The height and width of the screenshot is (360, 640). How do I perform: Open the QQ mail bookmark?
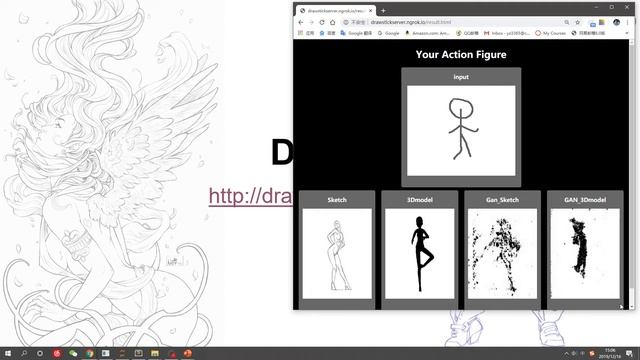pos(467,33)
